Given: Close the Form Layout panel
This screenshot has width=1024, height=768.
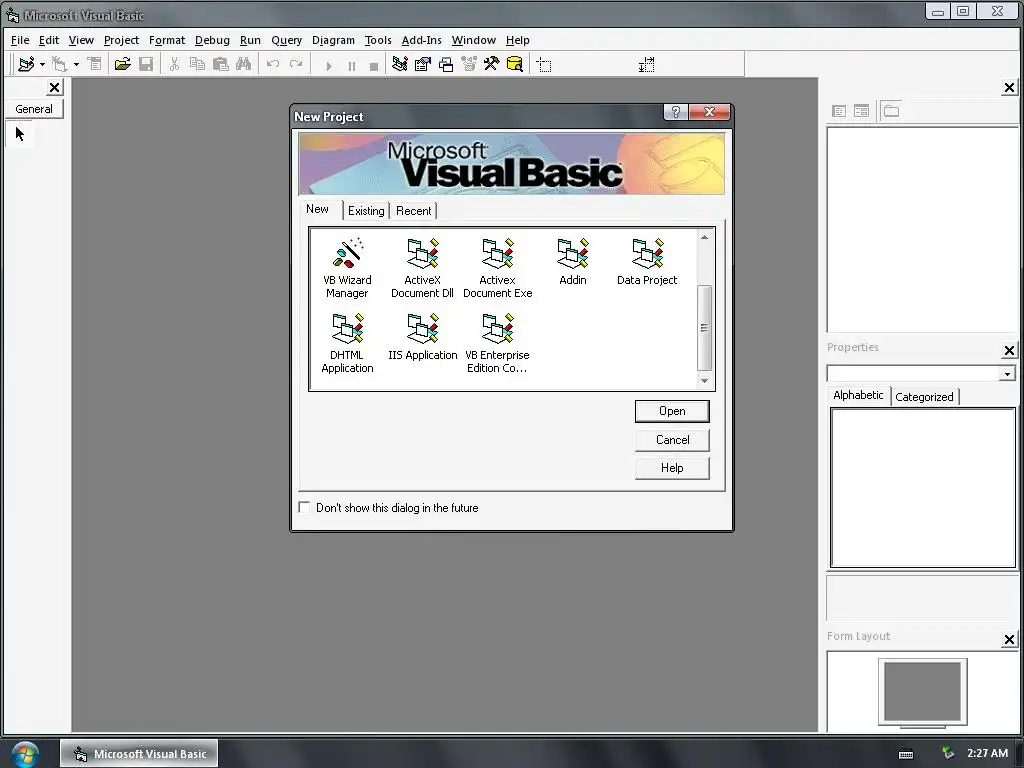Looking at the screenshot, I should pyautogui.click(x=1009, y=639).
